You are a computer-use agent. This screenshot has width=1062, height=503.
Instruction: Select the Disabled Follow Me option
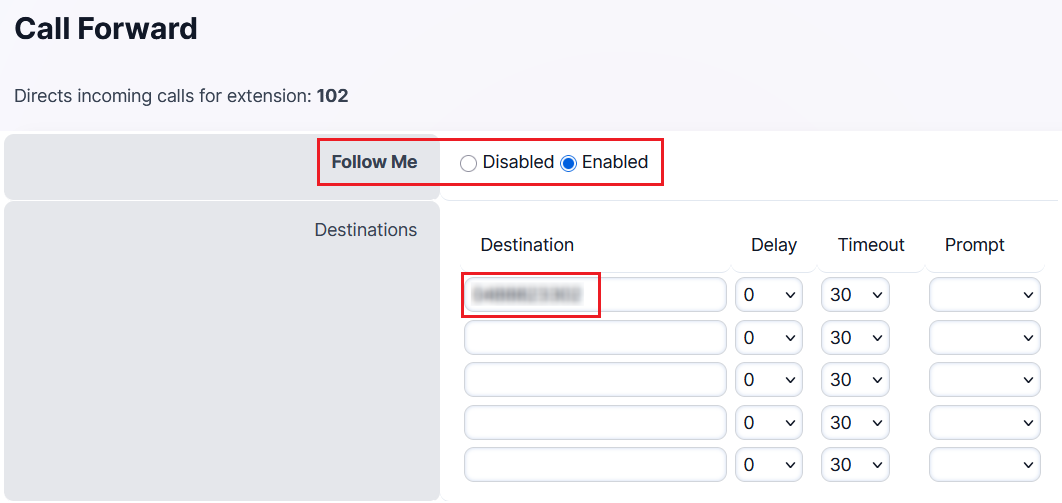coord(468,163)
